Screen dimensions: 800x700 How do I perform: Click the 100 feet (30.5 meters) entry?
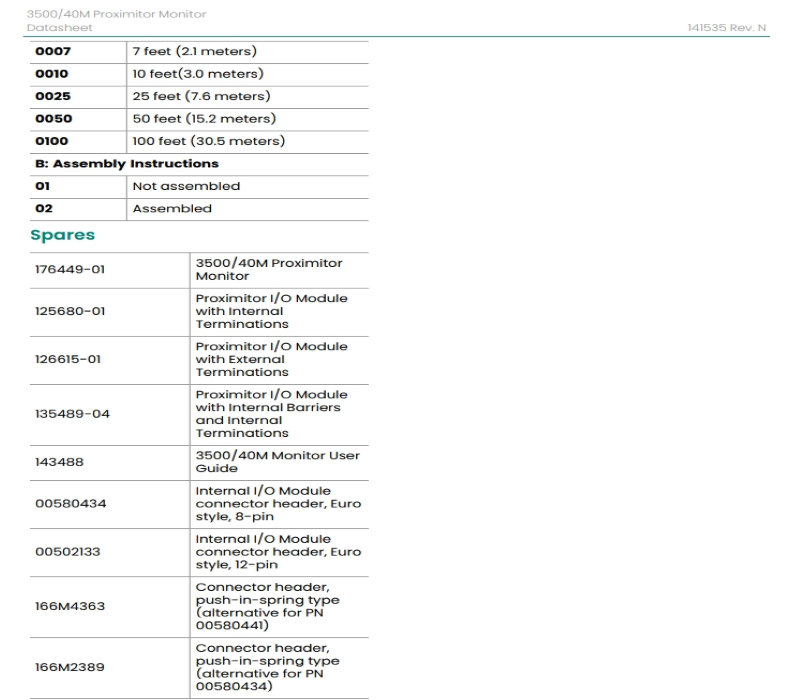[x=204, y=141]
